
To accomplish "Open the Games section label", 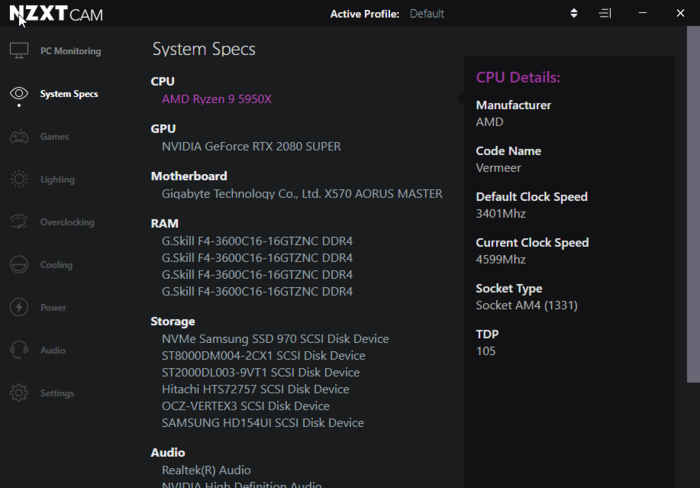I will (54, 137).
